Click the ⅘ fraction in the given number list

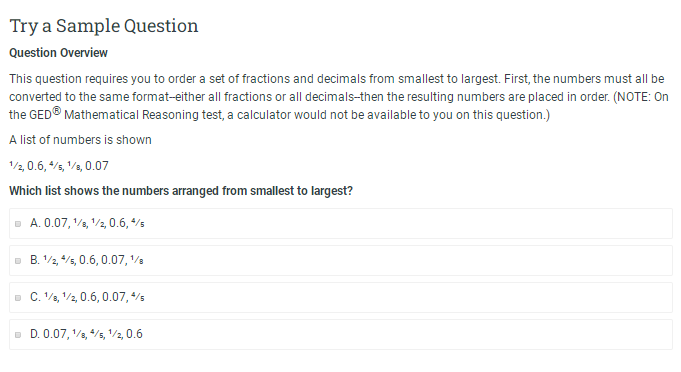56,166
